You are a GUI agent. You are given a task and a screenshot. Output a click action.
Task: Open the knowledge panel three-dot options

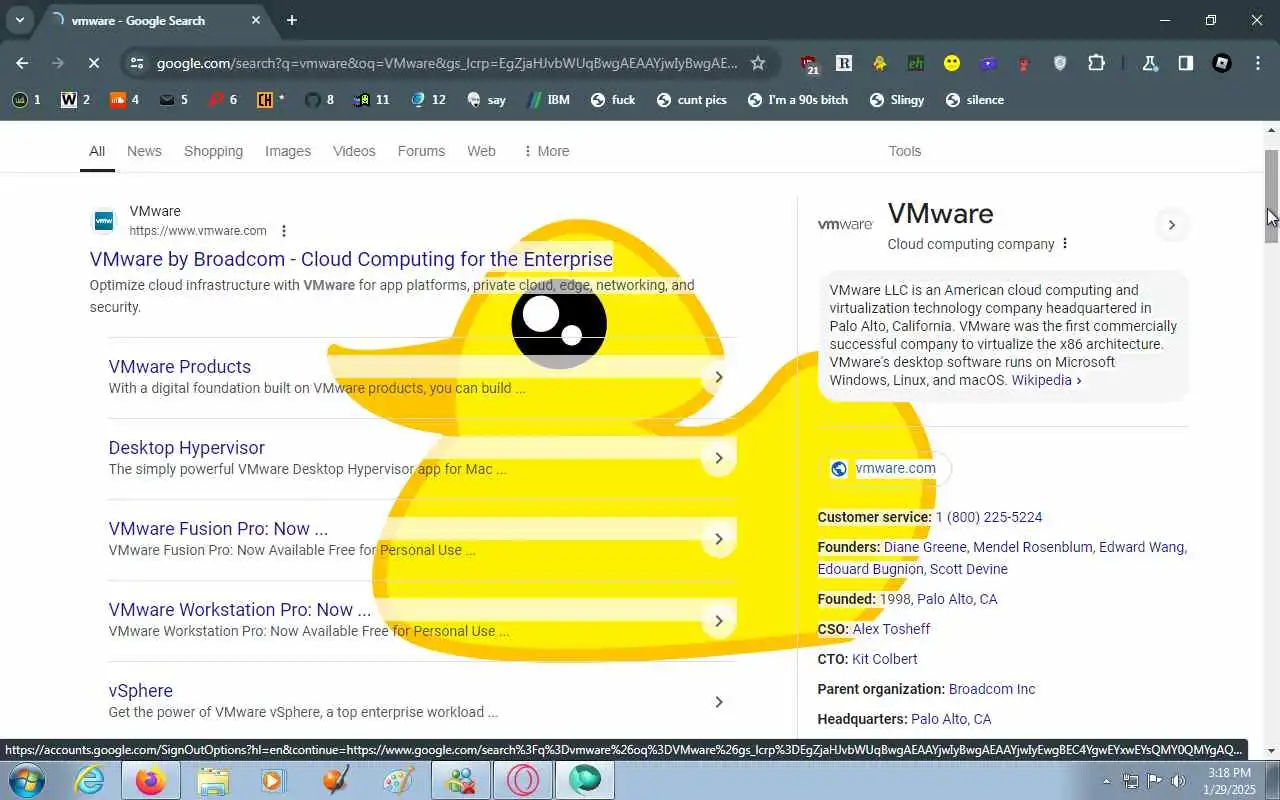point(1065,244)
